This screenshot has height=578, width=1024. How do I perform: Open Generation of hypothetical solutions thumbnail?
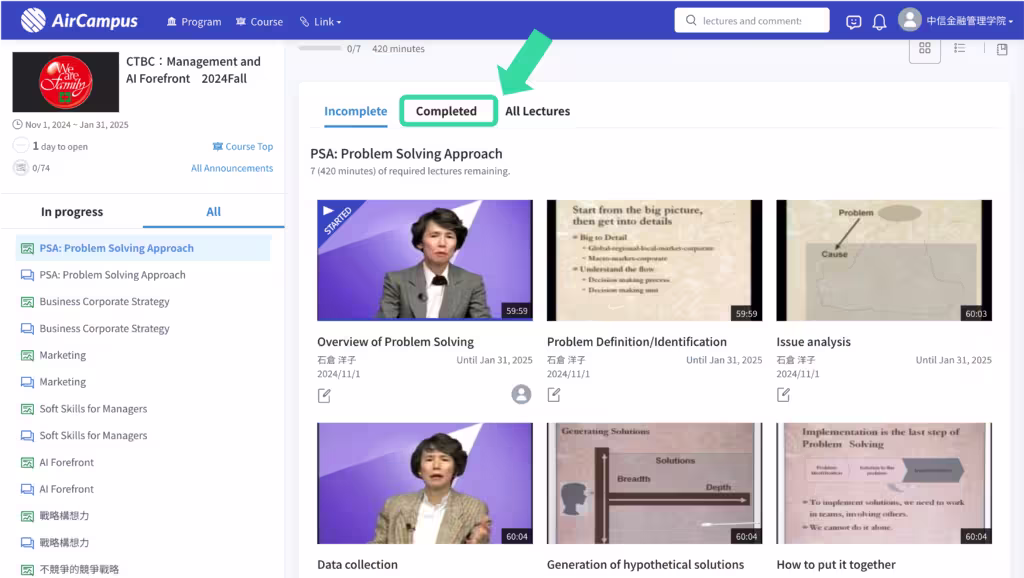point(654,483)
